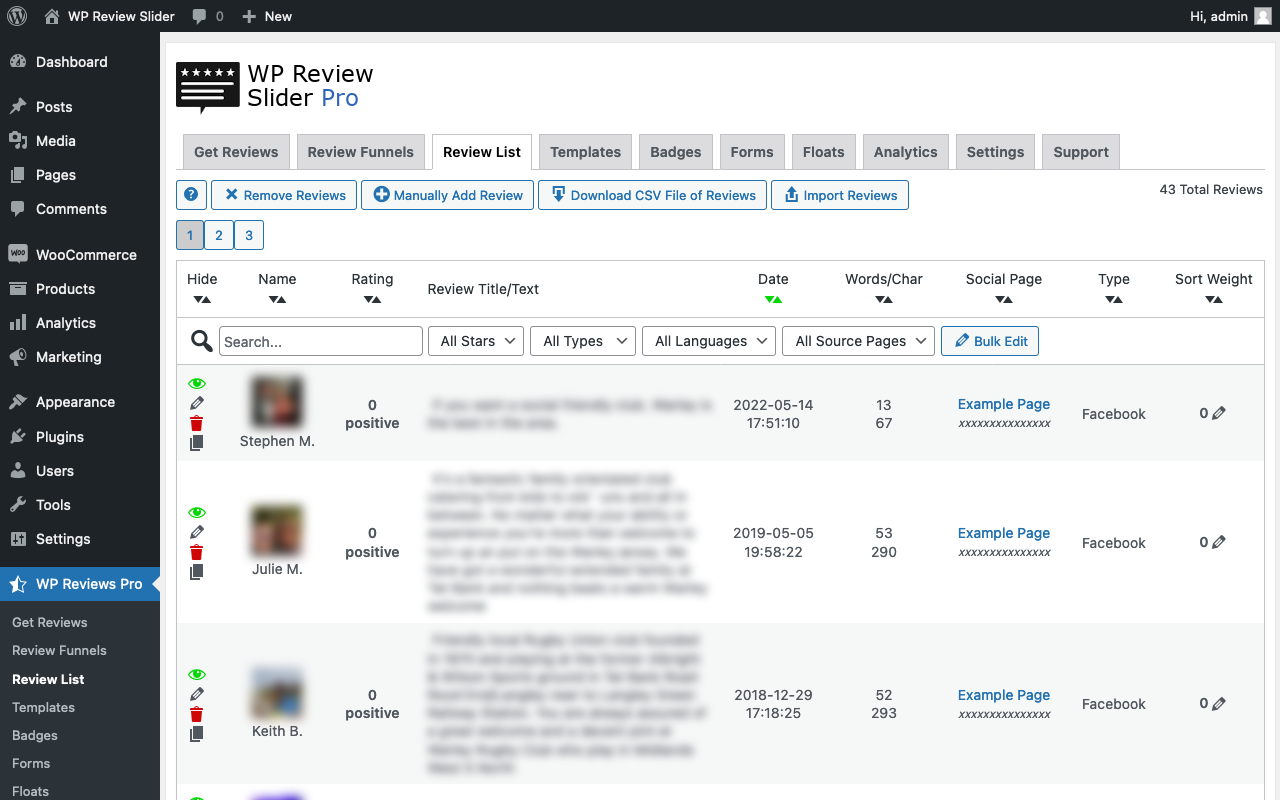The image size is (1280, 800).
Task: Open the All Stars filter dropdown
Action: tap(476, 341)
